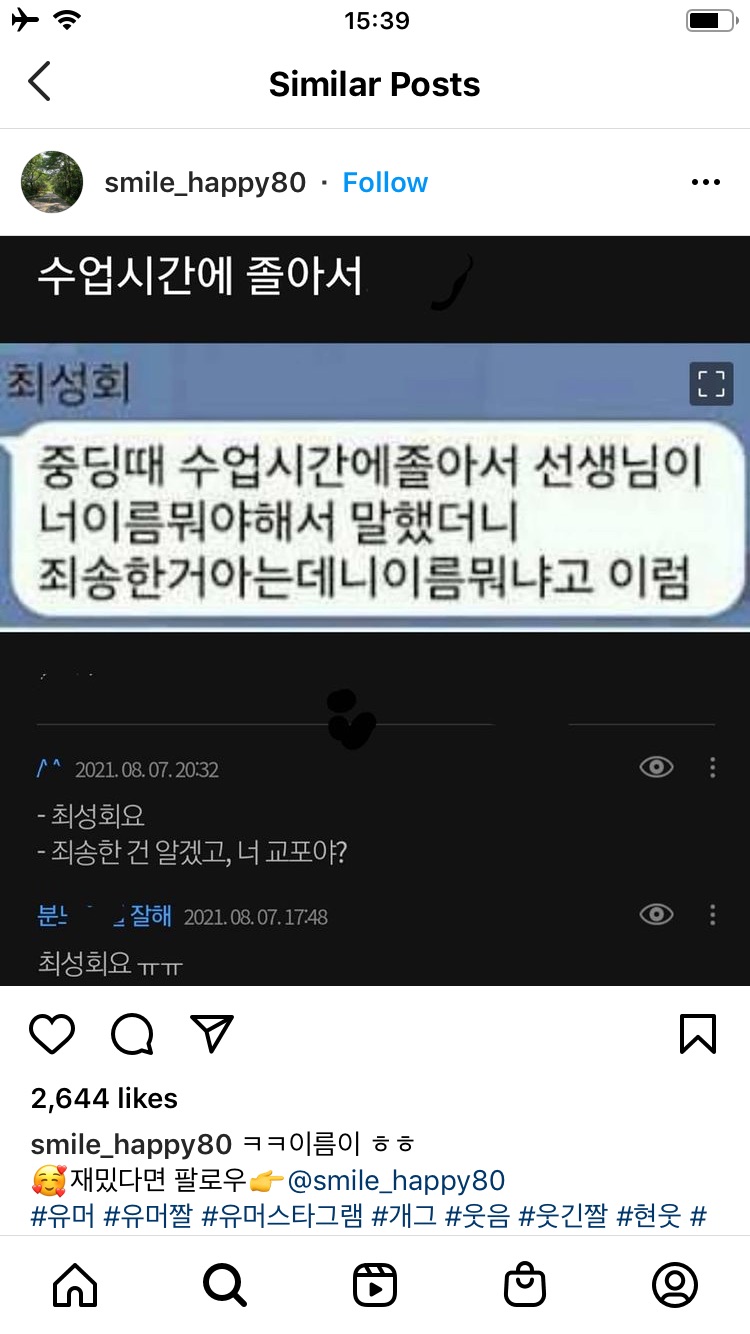Expand image with the fullscreen corner icon
The width and height of the screenshot is (750, 1334).
(x=711, y=384)
